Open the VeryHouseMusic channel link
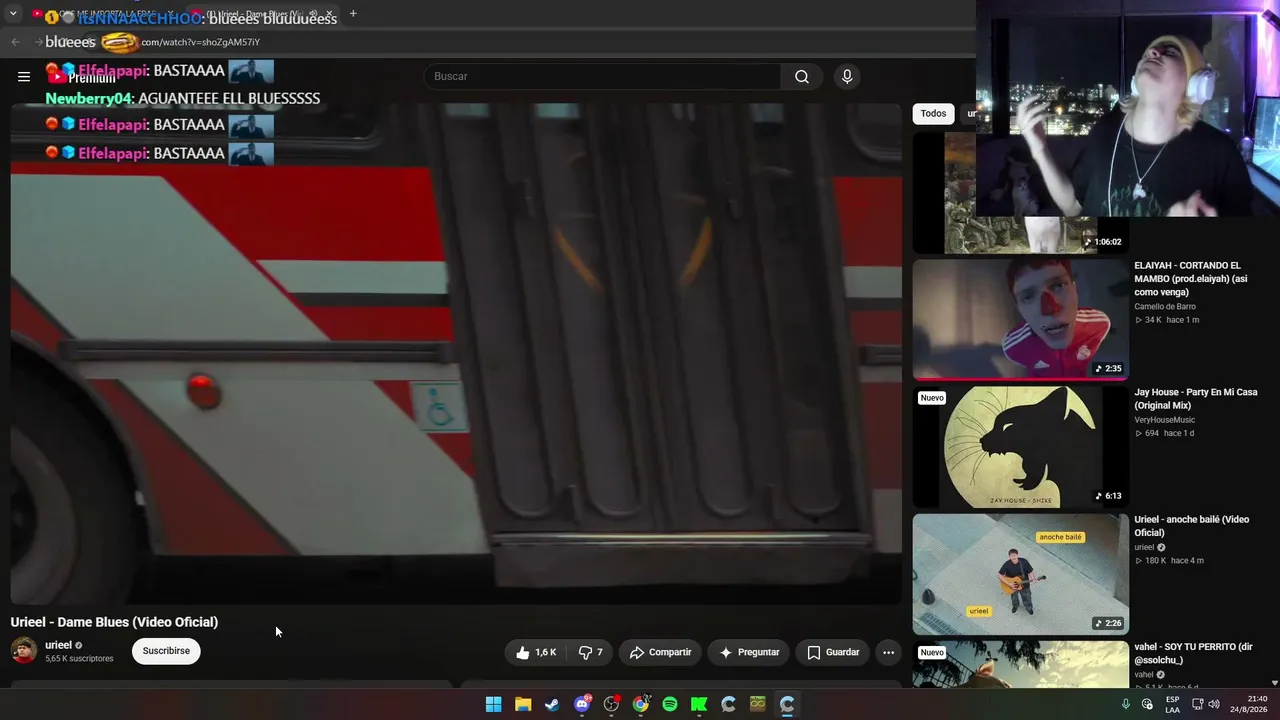 click(x=1164, y=420)
